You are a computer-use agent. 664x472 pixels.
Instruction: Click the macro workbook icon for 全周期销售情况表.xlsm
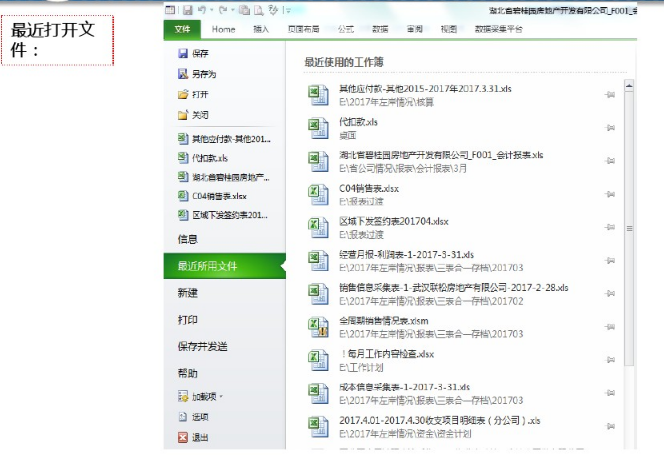[x=318, y=325]
